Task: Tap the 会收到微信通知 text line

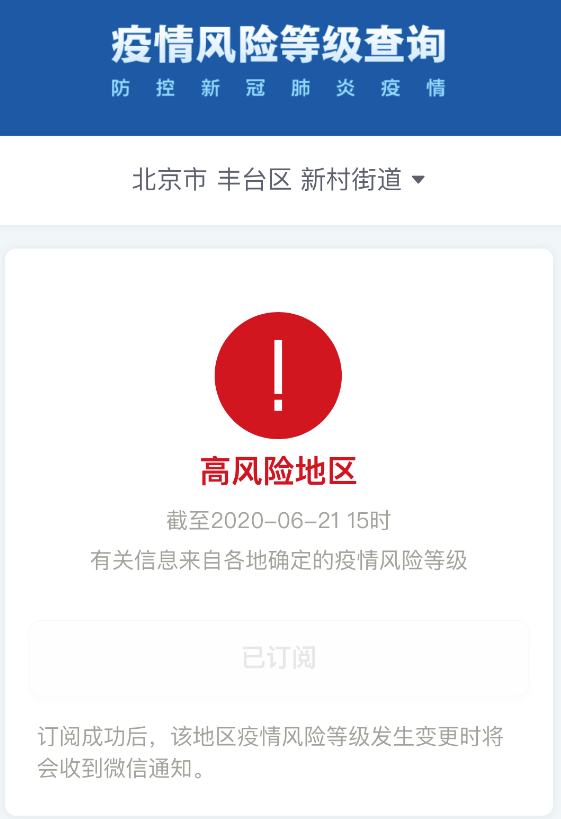Action: pos(121,768)
